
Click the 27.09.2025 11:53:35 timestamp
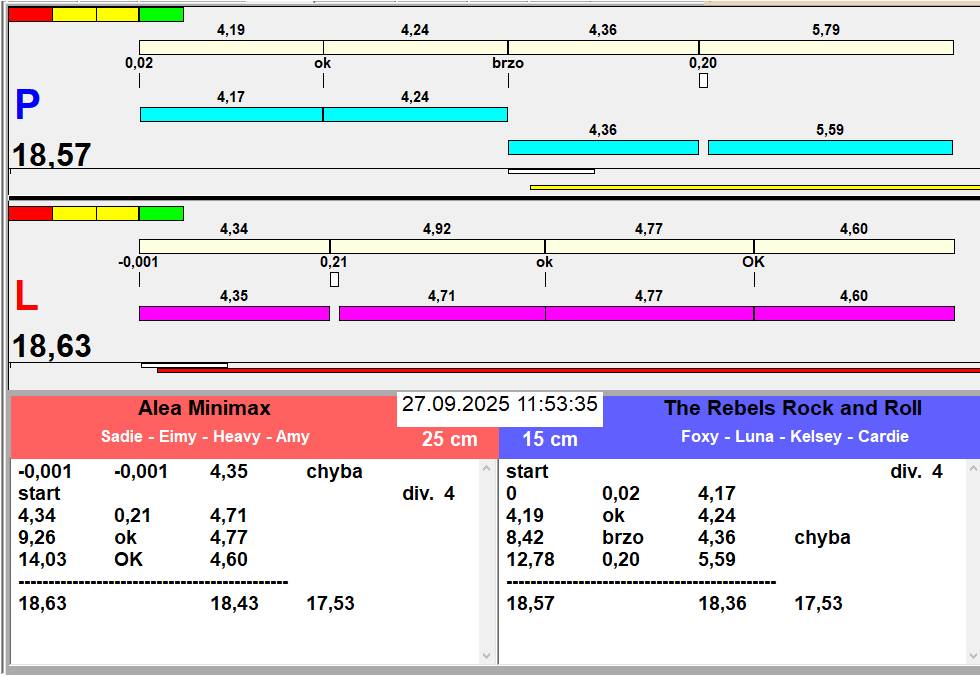[499, 404]
